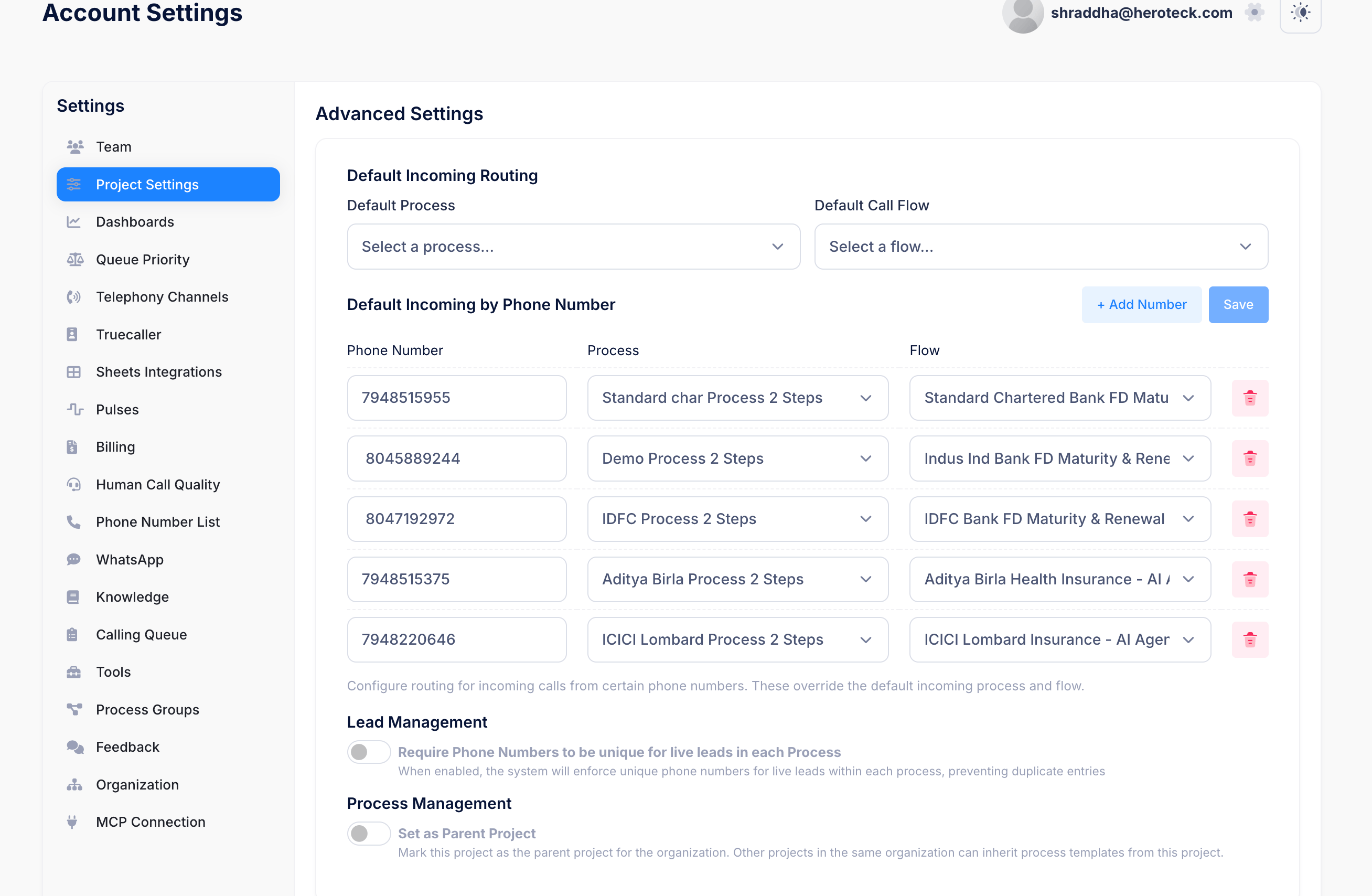1372x896 pixels.
Task: Open Standard Chartered Bank FD flow dropdown
Action: point(1060,398)
